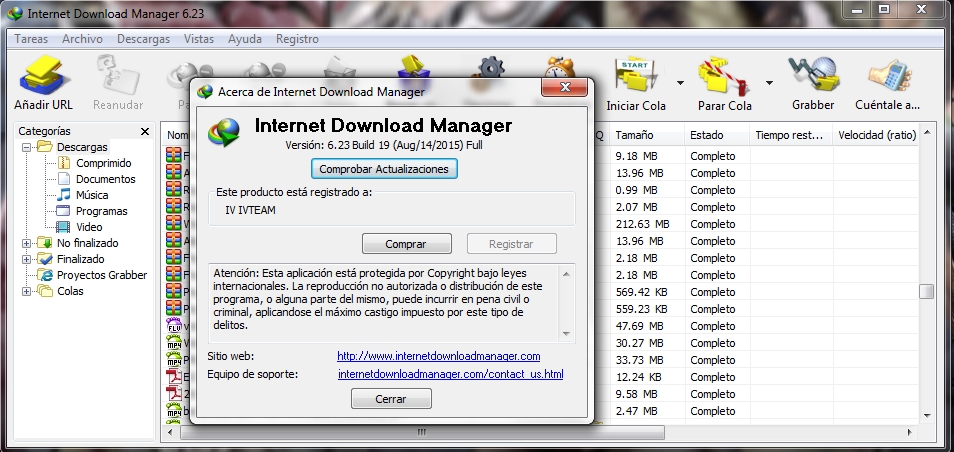Click the Finalizado checkmark folder icon
Image resolution: width=954 pixels, height=452 pixels.
pyautogui.click(x=44, y=259)
